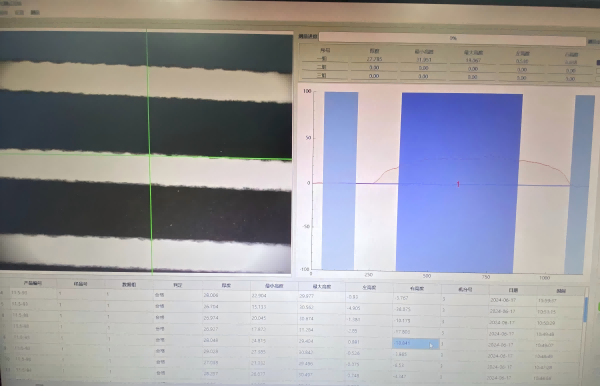Open the rightmost menu in the menu bar
This screenshot has width=600, height=386.
(x=35, y=13)
